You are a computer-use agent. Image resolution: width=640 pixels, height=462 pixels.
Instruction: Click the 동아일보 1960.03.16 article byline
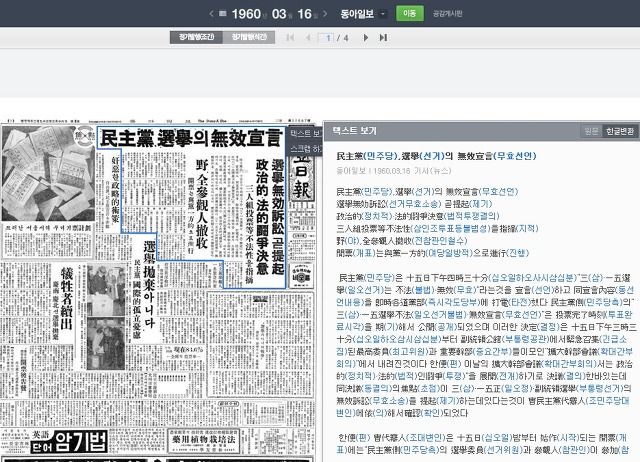[x=393, y=171]
